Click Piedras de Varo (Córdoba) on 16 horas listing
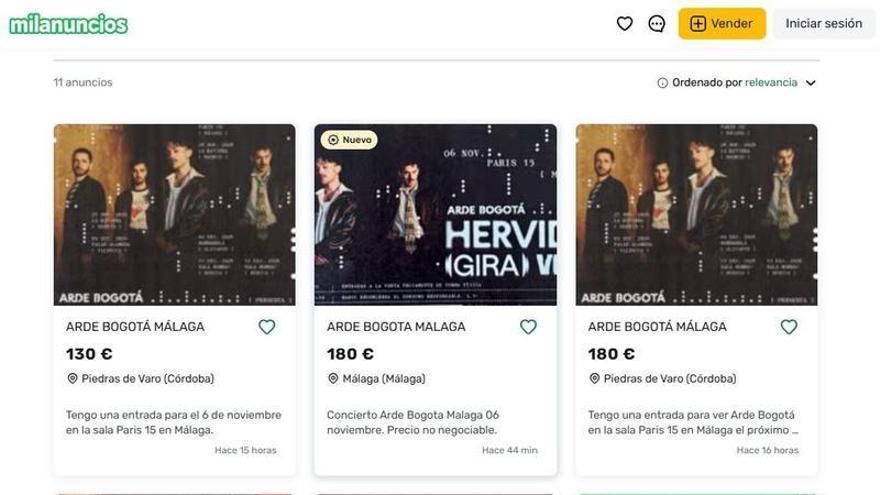The width and height of the screenshot is (880, 495). (x=670, y=379)
